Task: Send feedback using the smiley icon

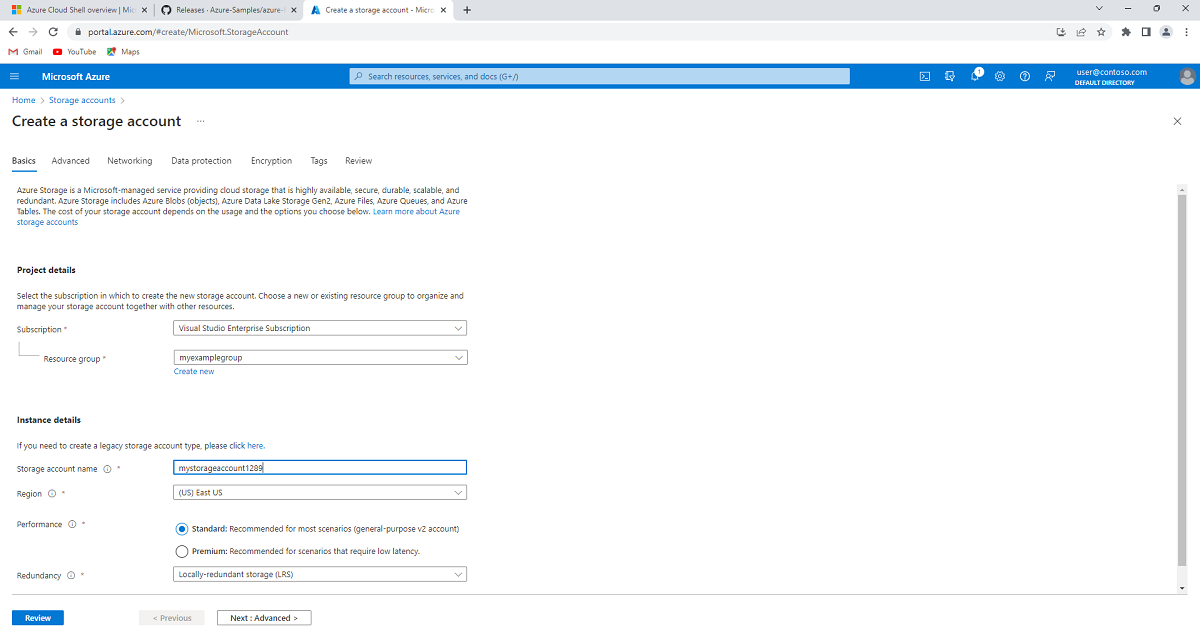Action: pos(1049,76)
